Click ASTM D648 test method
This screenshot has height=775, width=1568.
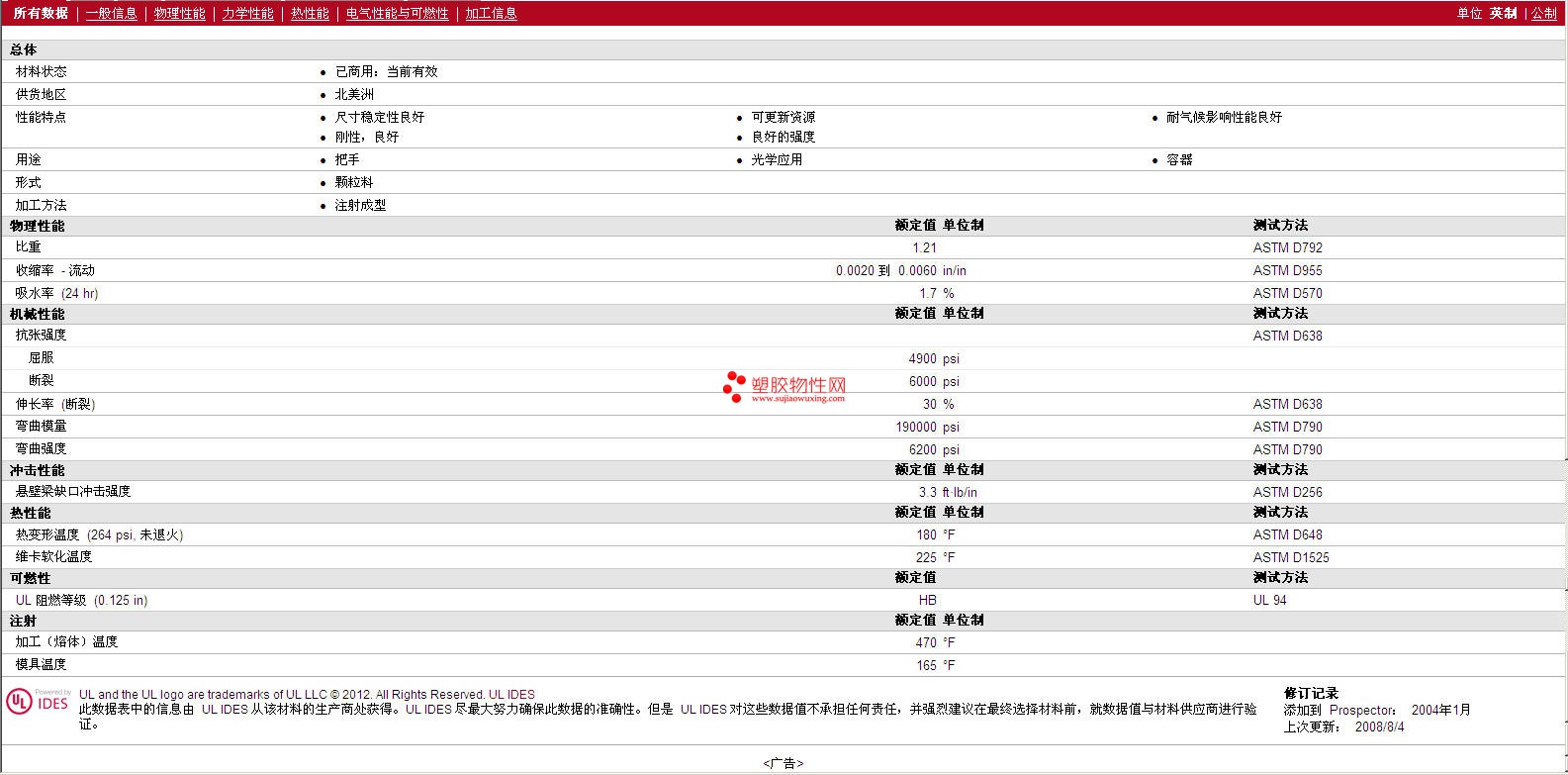click(1287, 534)
